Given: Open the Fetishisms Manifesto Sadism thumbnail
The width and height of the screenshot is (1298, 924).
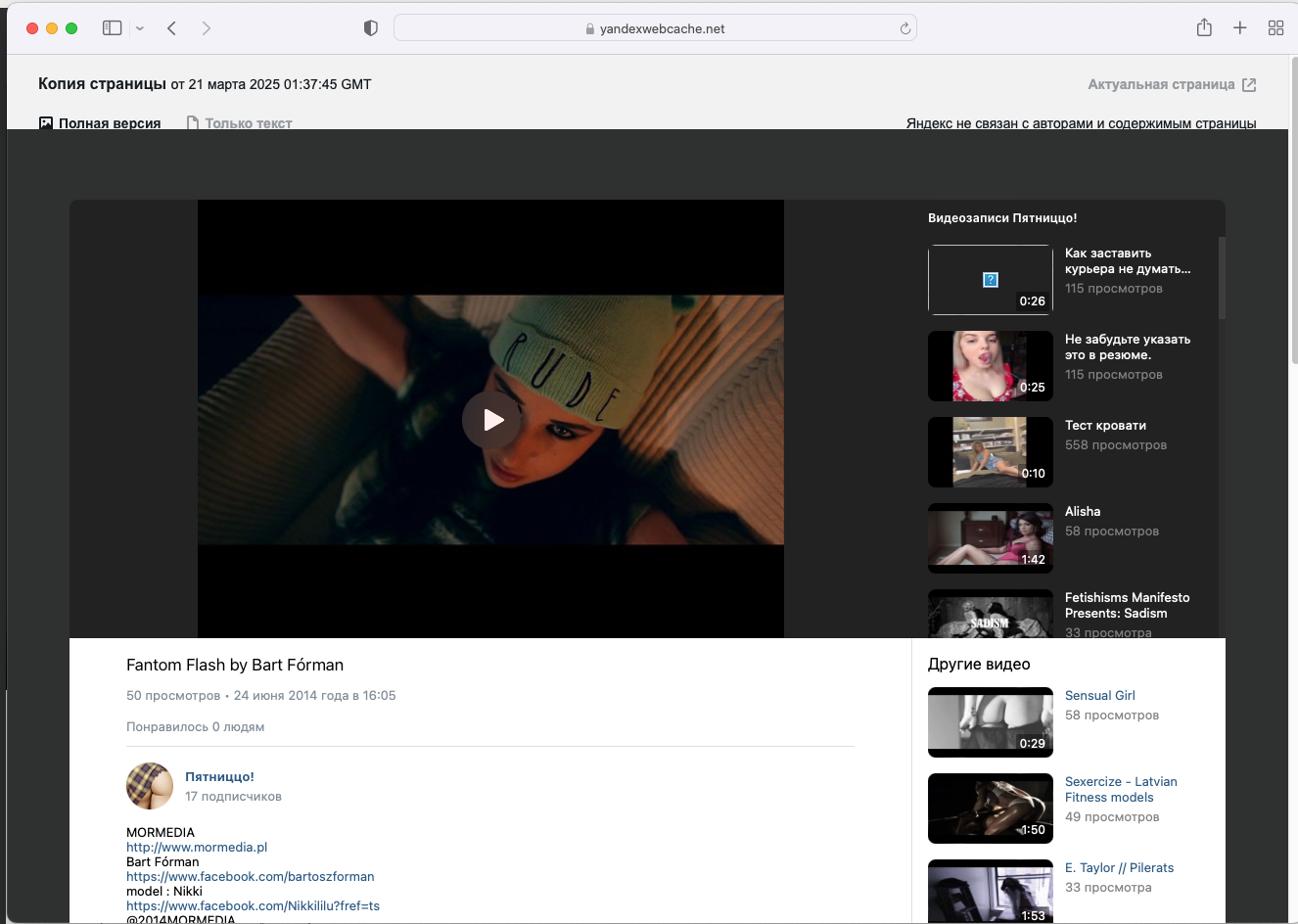Looking at the screenshot, I should [991, 614].
